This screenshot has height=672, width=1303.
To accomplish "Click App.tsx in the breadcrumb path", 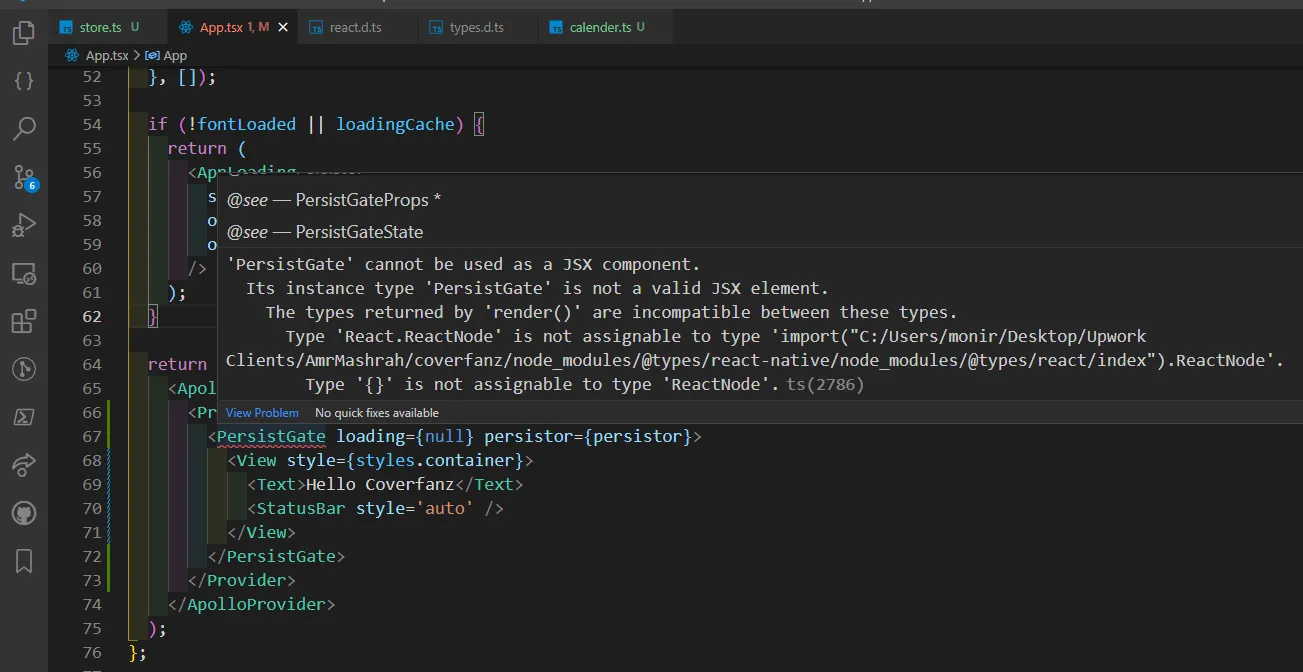I will [x=106, y=56].
